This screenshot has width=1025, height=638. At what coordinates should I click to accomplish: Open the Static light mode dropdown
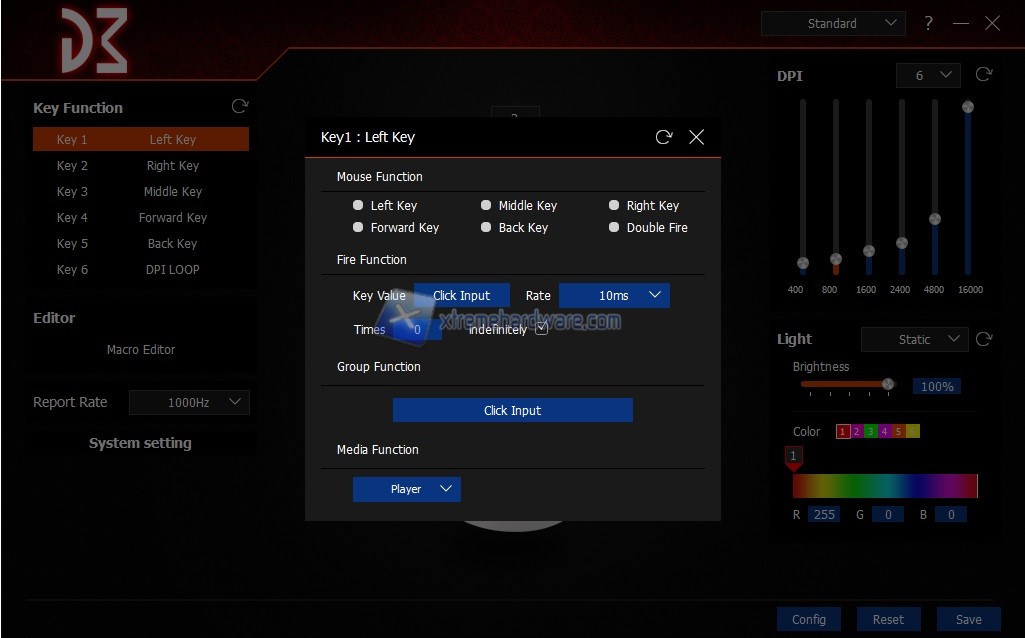(914, 339)
